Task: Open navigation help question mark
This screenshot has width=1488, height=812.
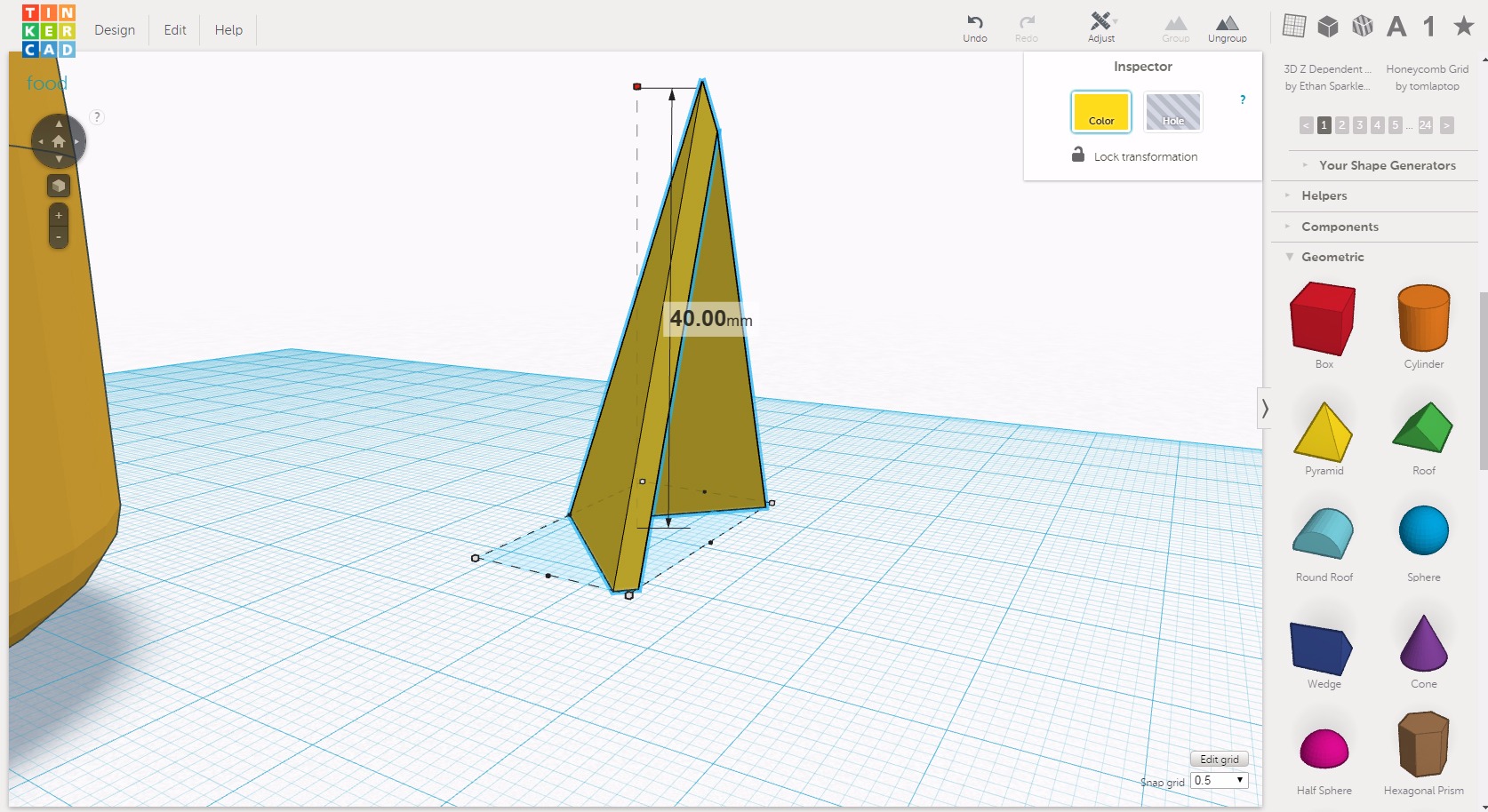Action: (97, 117)
